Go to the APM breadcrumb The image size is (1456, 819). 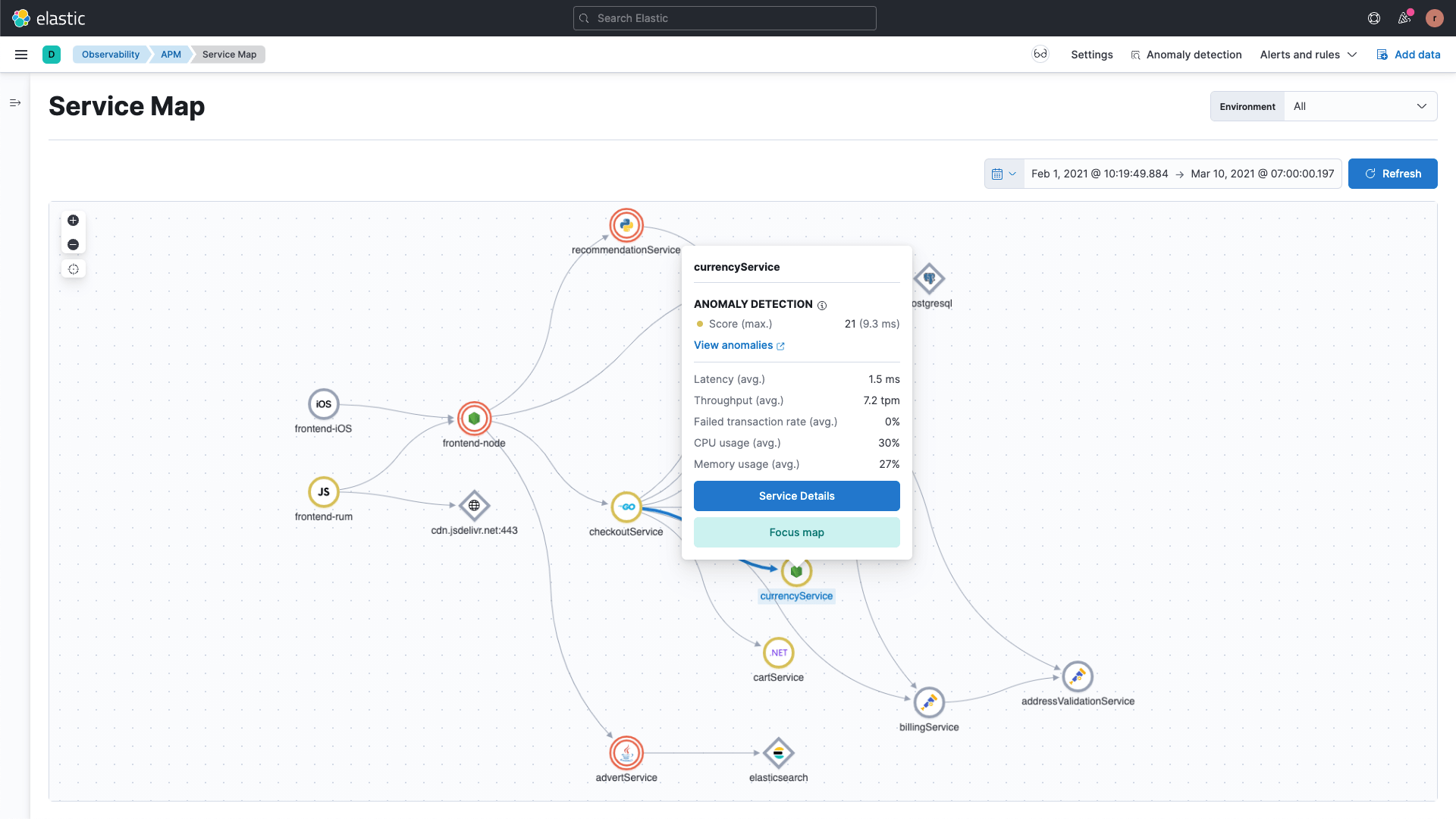(171, 55)
